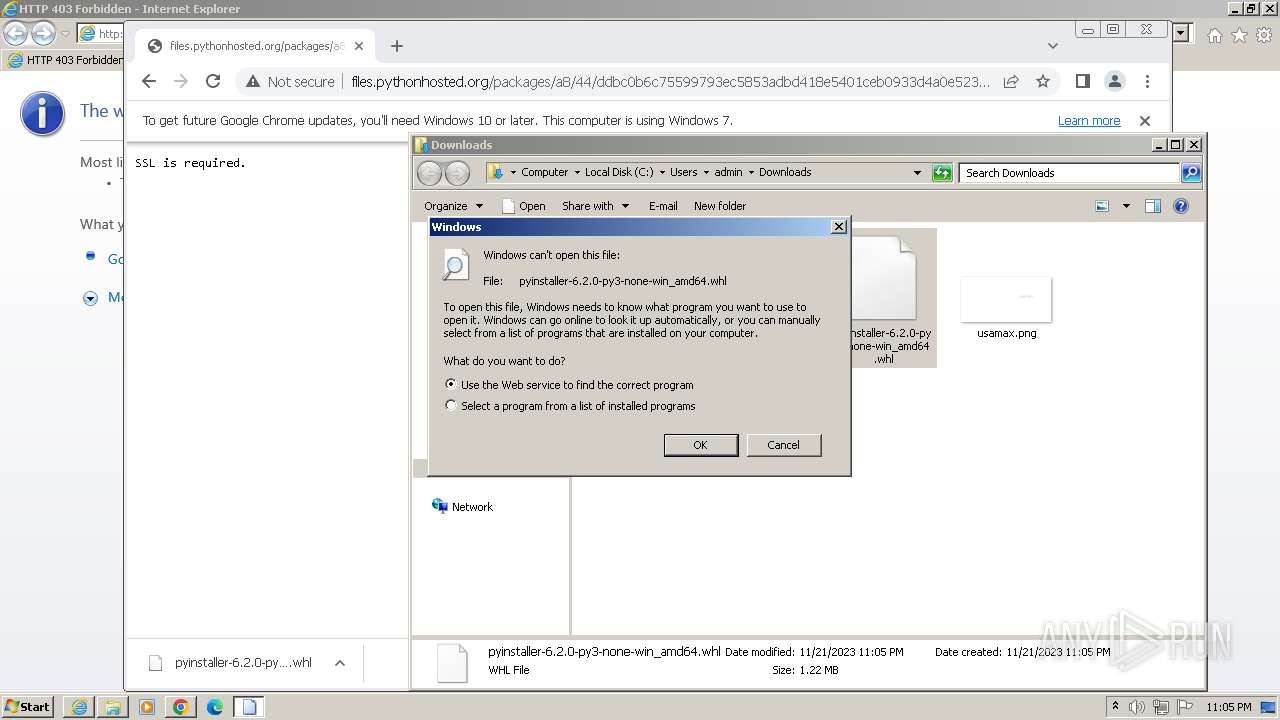Go forward in Explorer window
The height and width of the screenshot is (720, 1280).
point(457,173)
